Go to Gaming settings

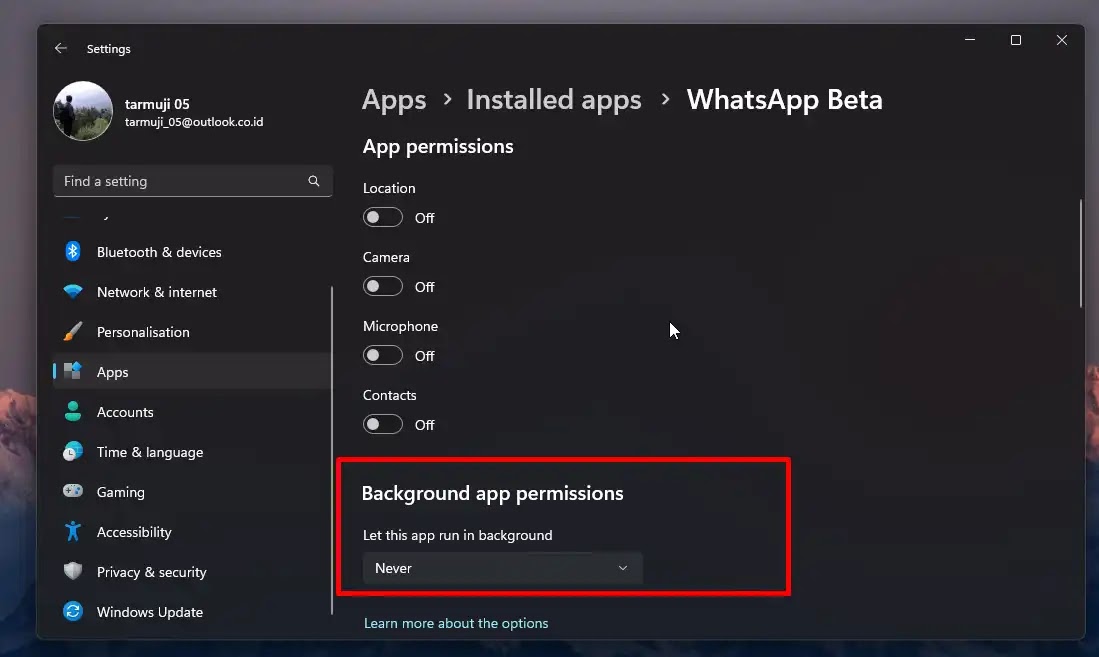coord(192,492)
